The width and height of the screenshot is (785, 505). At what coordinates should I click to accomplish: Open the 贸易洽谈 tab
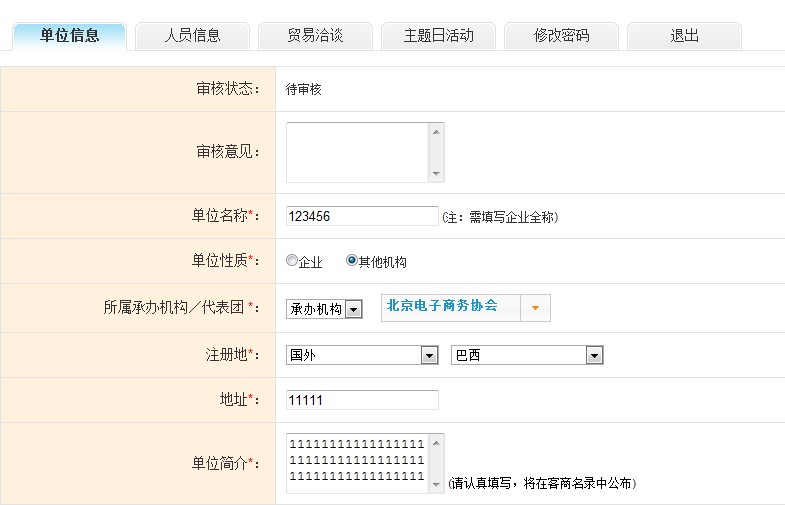pyautogui.click(x=315, y=35)
